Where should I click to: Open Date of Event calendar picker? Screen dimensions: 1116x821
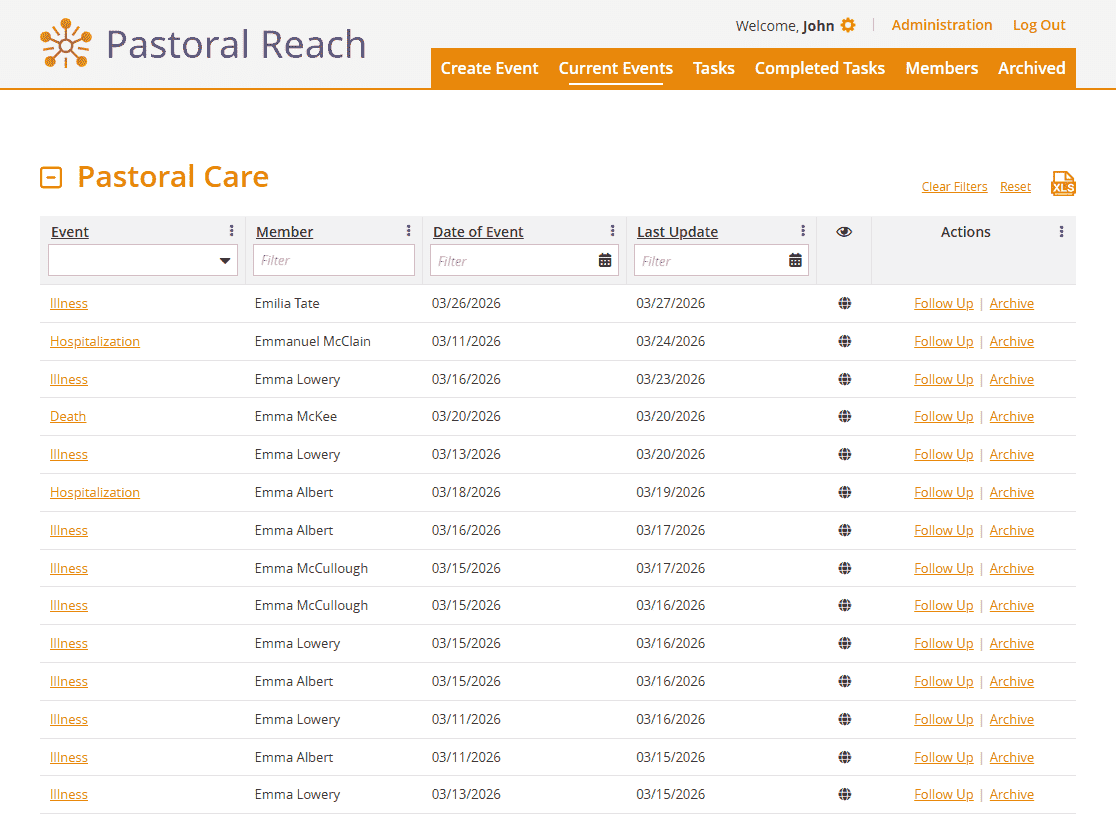[x=605, y=260]
